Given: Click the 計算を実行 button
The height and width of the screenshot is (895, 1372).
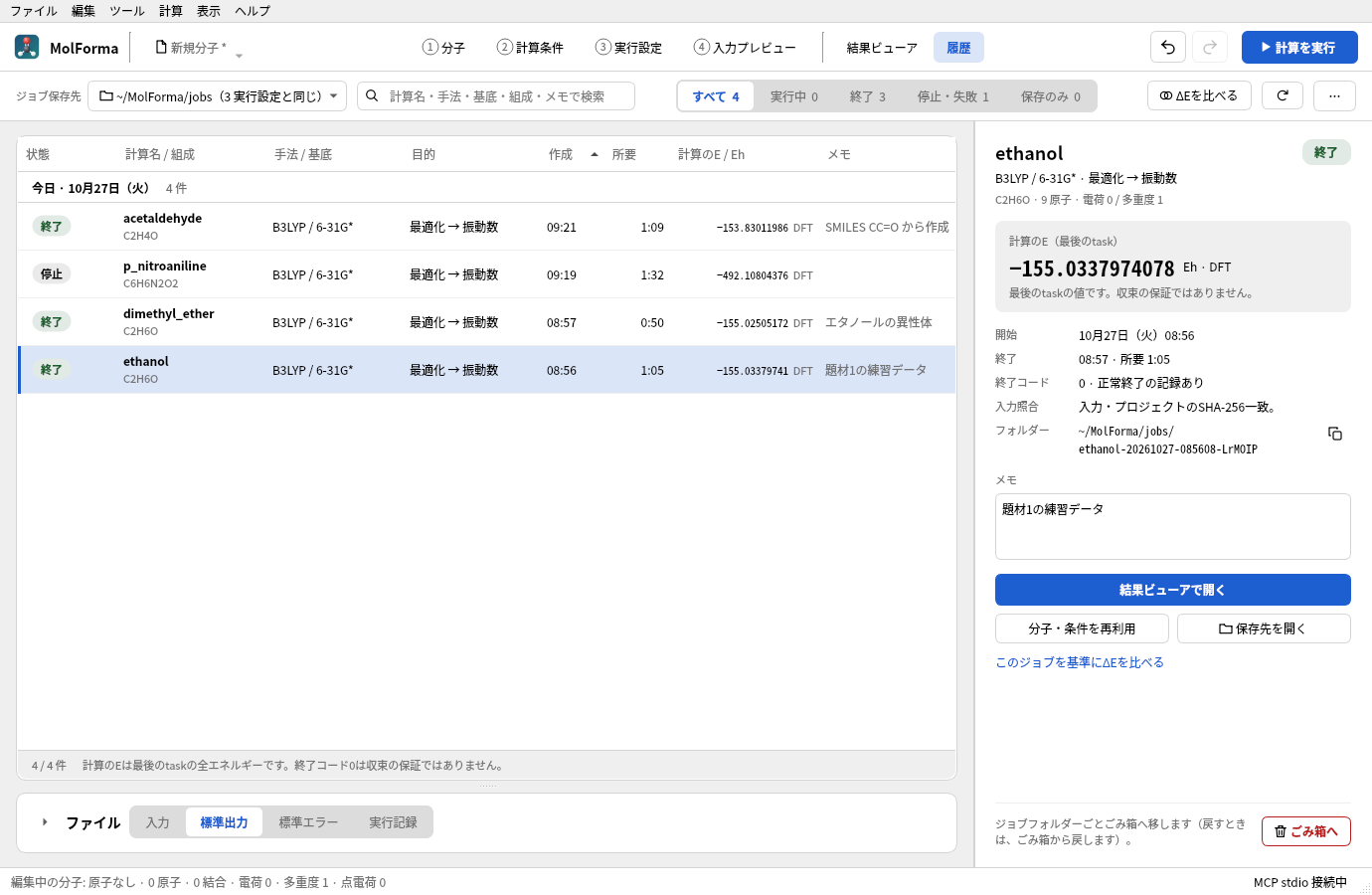Looking at the screenshot, I should pyautogui.click(x=1299, y=47).
